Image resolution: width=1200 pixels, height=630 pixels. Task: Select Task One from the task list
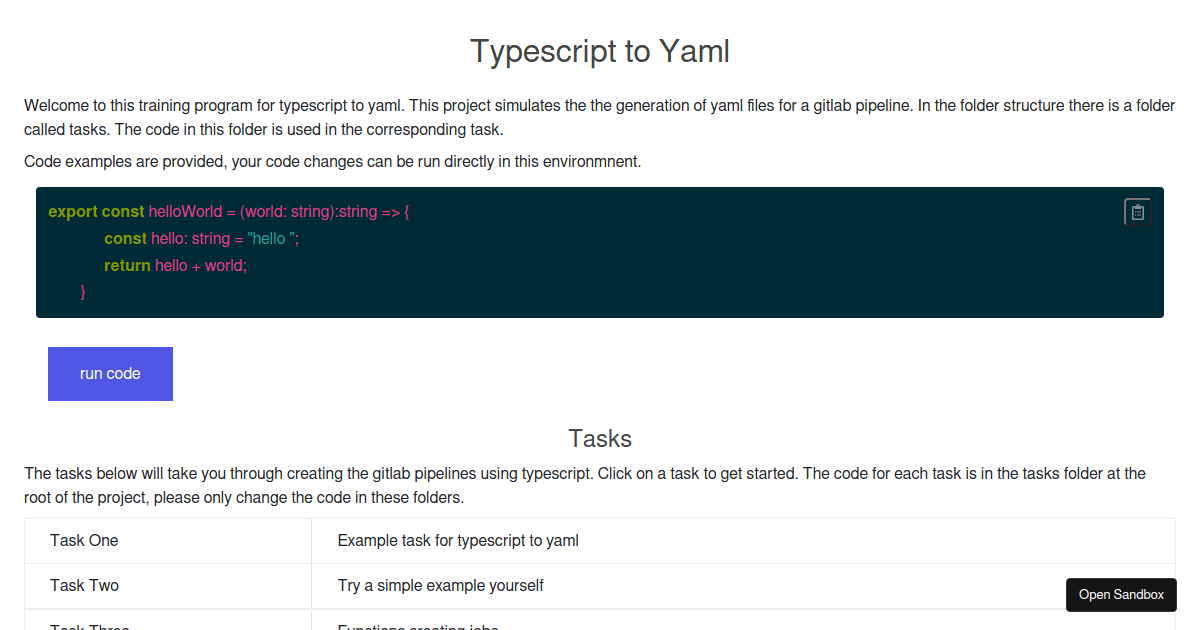coord(84,540)
